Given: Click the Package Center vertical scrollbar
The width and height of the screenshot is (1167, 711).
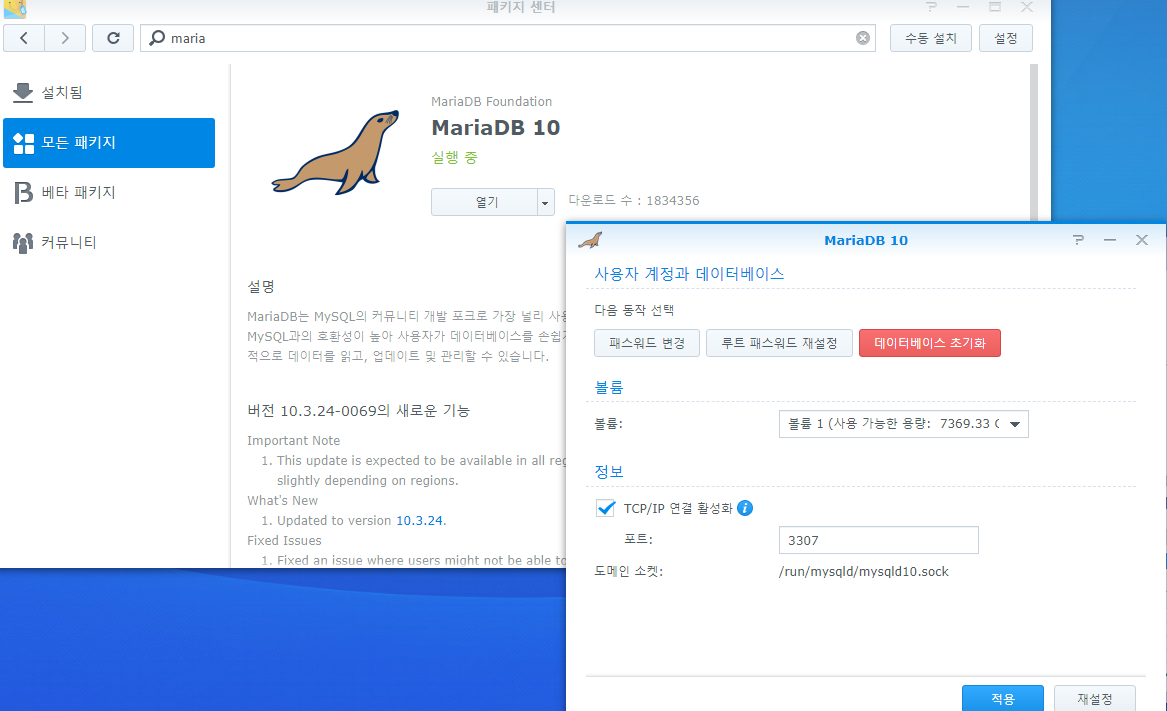Looking at the screenshot, I should click(x=1034, y=141).
